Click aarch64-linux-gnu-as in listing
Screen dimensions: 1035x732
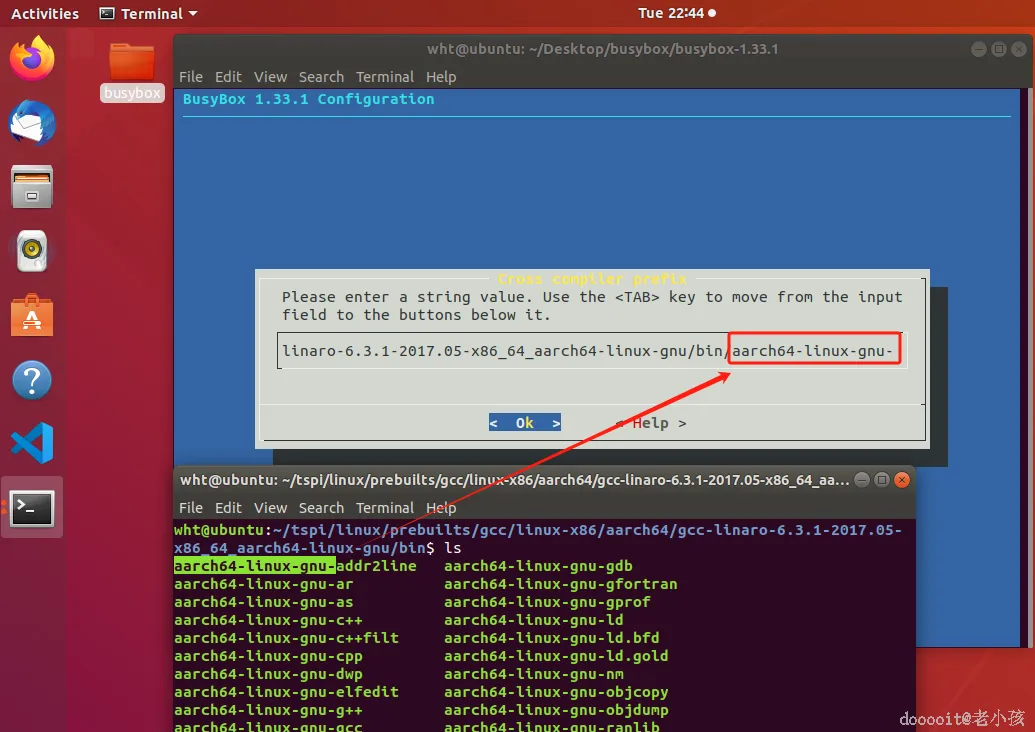(x=263, y=602)
